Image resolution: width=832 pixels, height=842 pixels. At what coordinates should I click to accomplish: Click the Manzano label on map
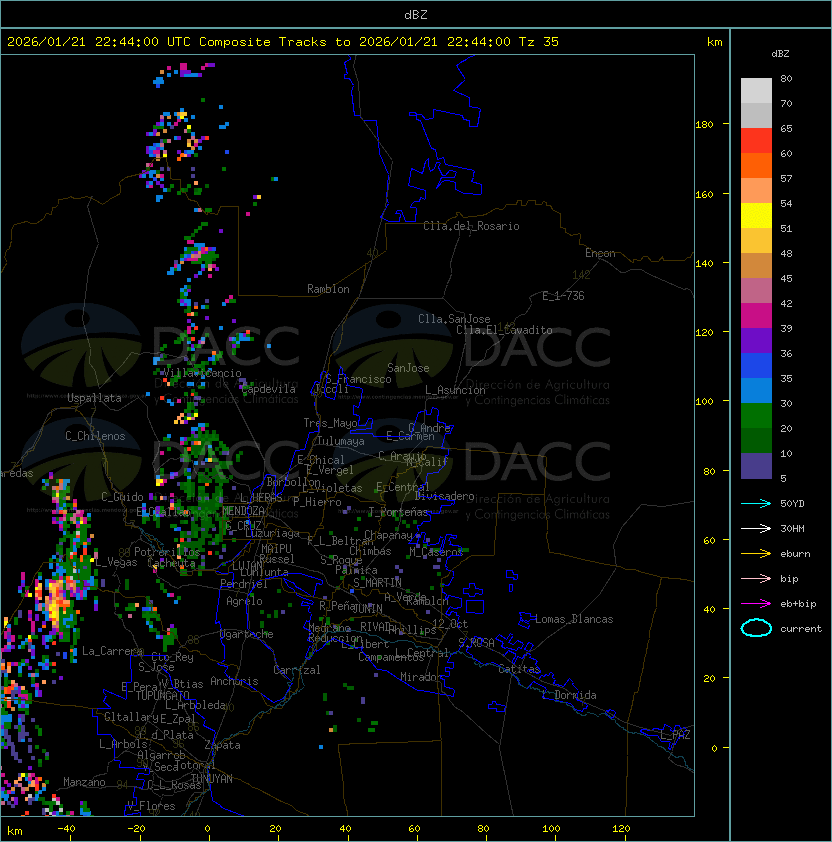(84, 782)
